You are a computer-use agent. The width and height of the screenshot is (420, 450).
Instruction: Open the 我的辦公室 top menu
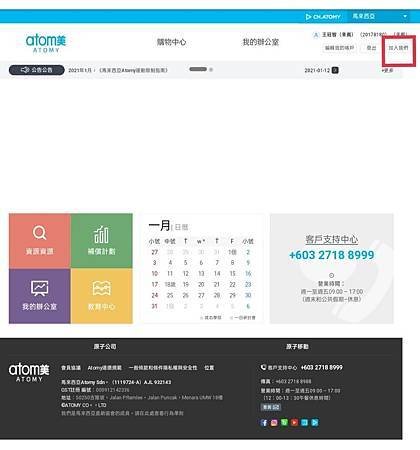tap(260, 42)
